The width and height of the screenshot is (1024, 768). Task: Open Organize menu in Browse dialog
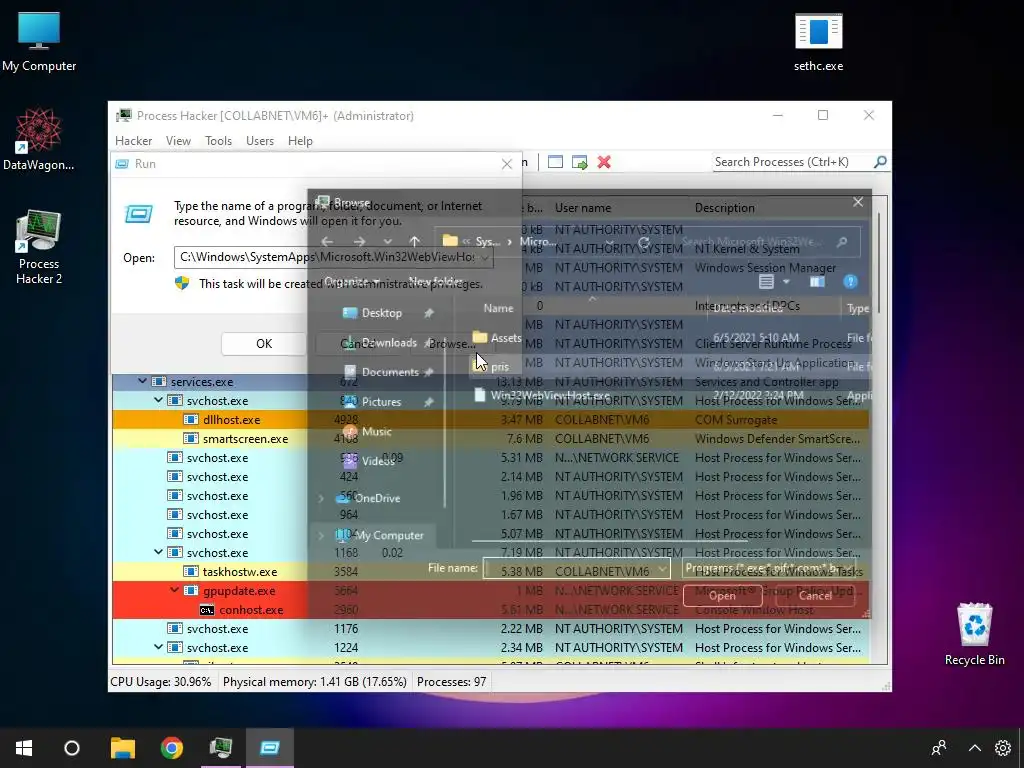click(x=352, y=281)
